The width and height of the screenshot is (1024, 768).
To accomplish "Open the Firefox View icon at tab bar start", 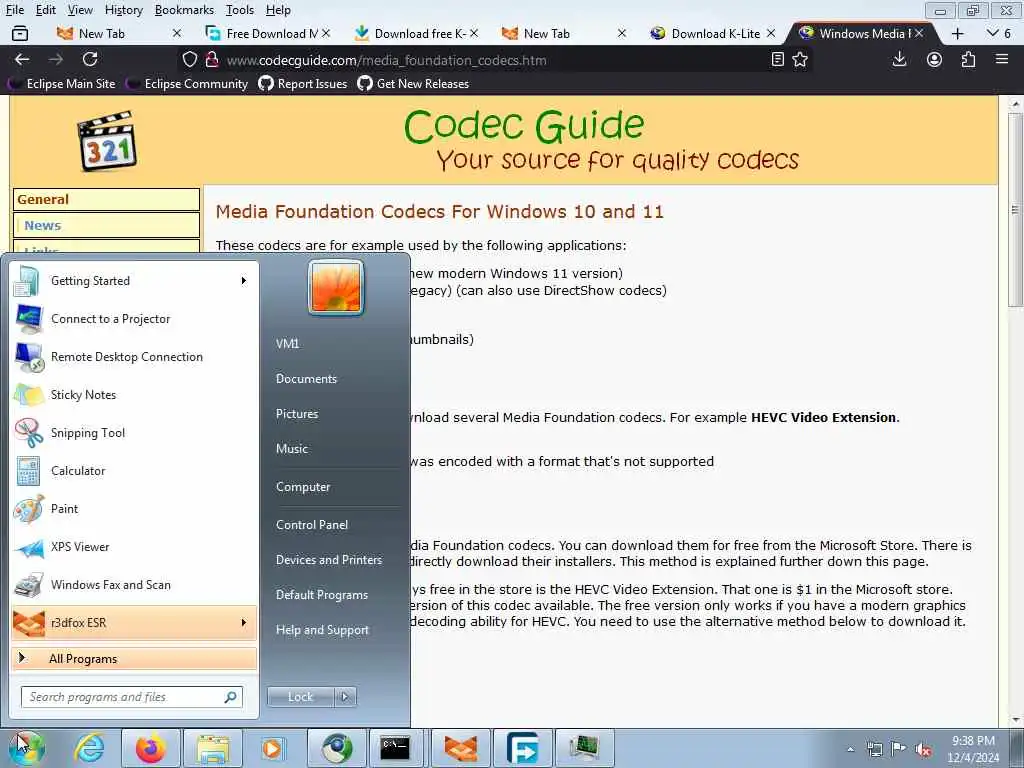I will (x=20, y=33).
